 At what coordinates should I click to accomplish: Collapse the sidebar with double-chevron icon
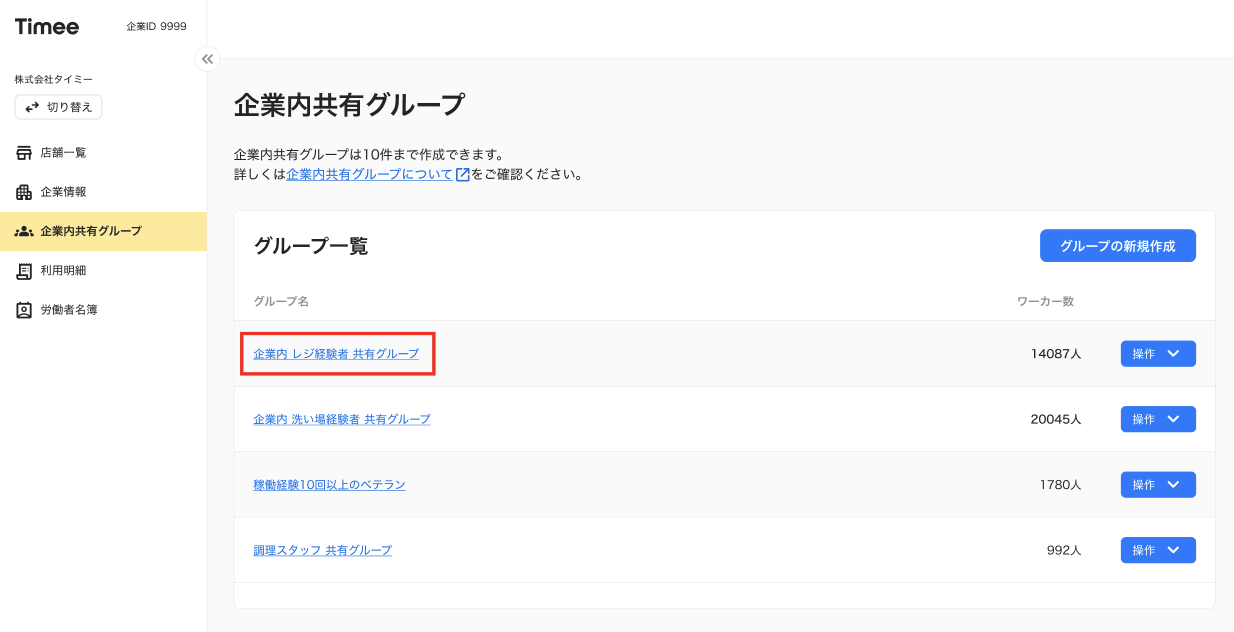click(x=207, y=59)
